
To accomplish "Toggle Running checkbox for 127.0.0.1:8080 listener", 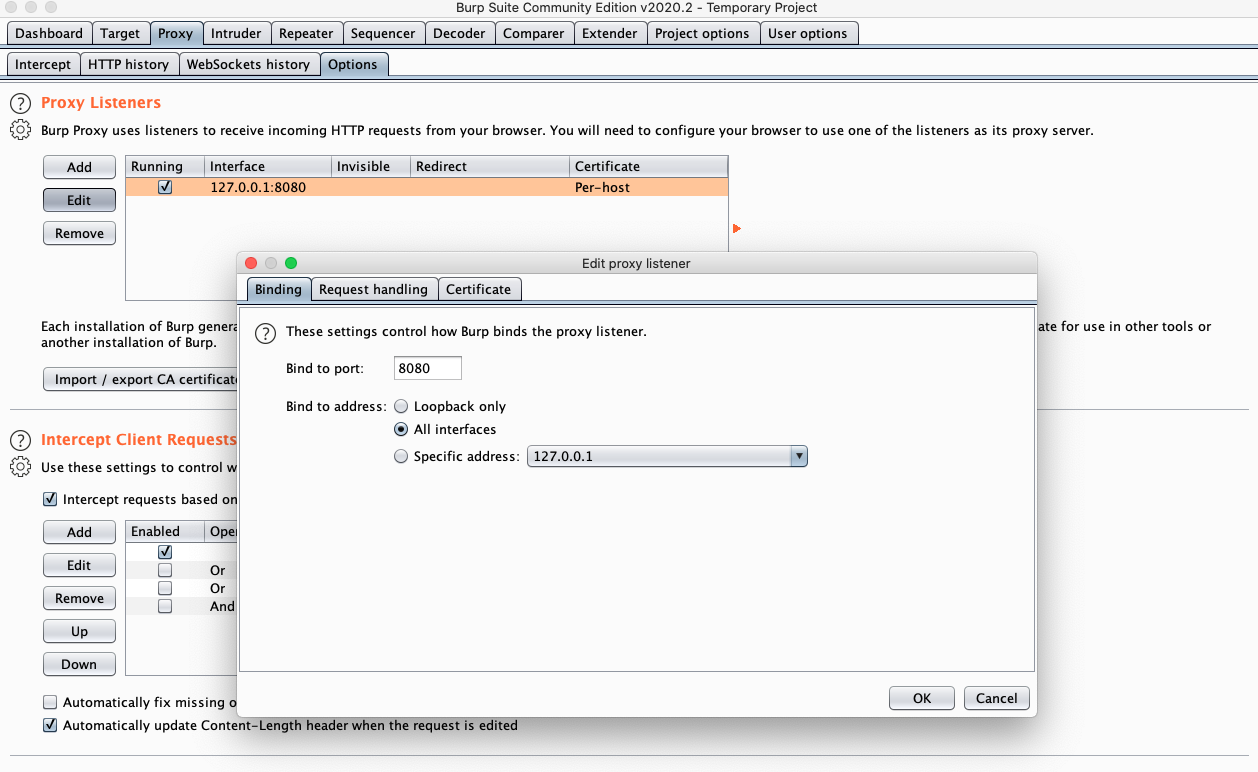I will (165, 187).
